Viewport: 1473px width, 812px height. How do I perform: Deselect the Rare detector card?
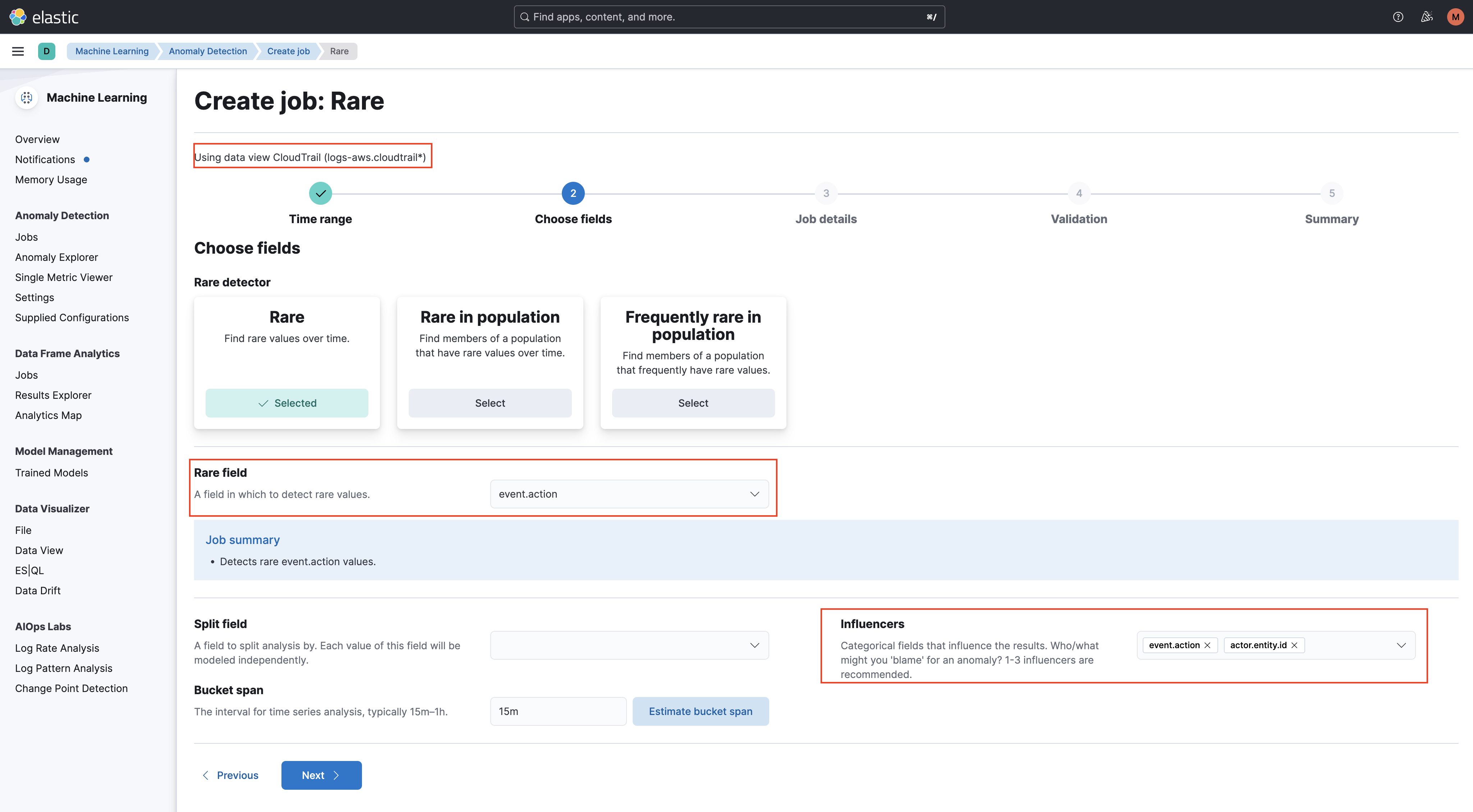click(x=286, y=403)
